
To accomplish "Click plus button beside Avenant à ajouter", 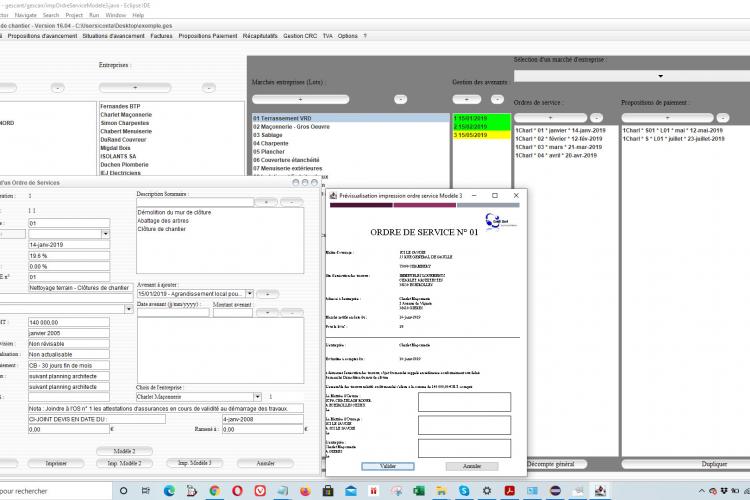I will (267, 294).
